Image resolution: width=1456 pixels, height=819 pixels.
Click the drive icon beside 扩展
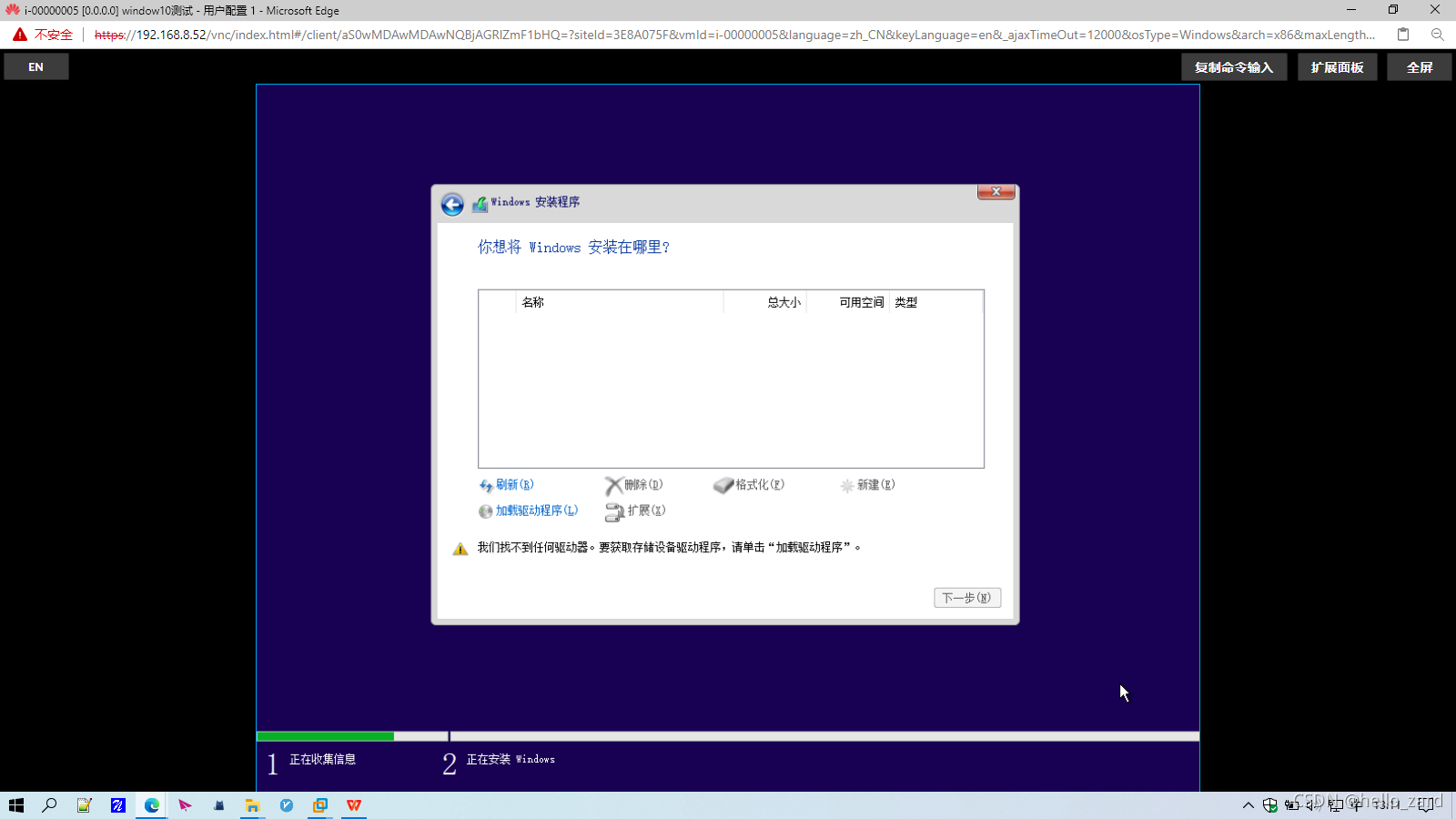[615, 512]
